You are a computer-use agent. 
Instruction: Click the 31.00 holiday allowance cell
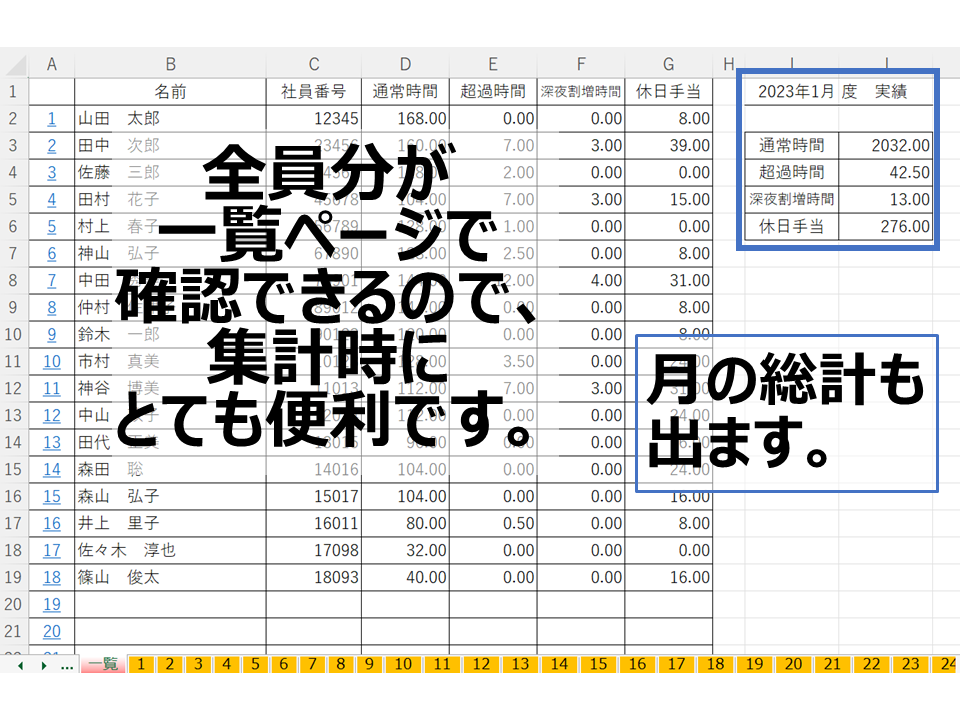point(669,280)
